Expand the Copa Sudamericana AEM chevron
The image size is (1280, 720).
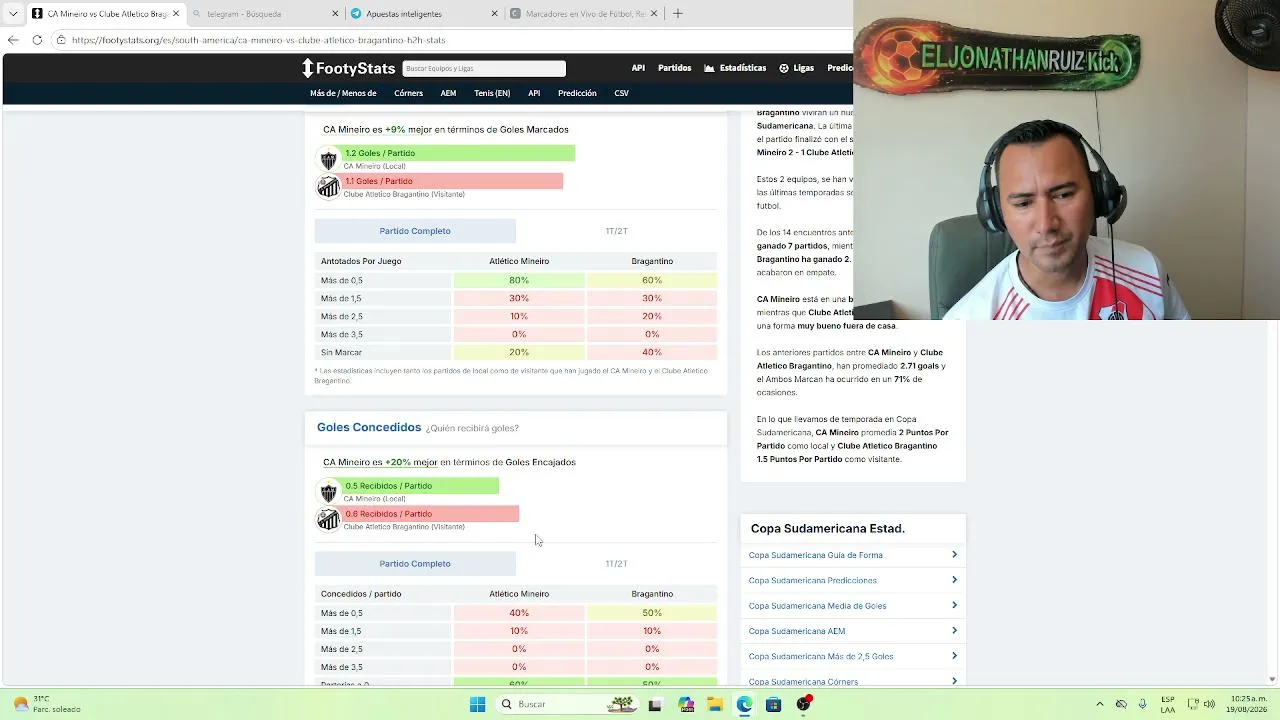[x=954, y=631]
